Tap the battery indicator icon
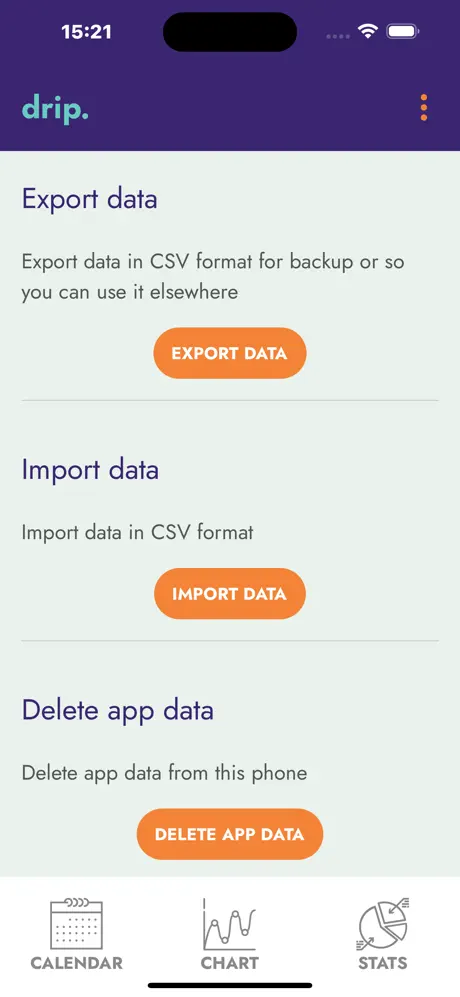460x997 pixels. click(x=402, y=31)
